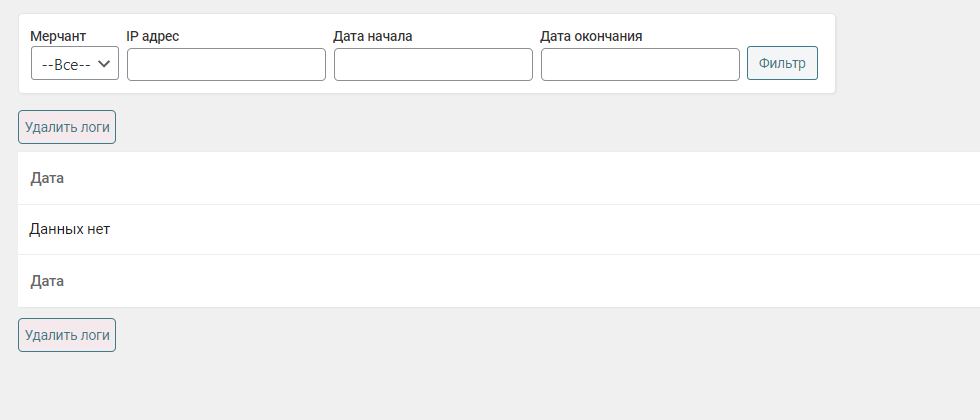980x420 pixels.
Task: Click into the Дата начала field
Action: point(433,64)
